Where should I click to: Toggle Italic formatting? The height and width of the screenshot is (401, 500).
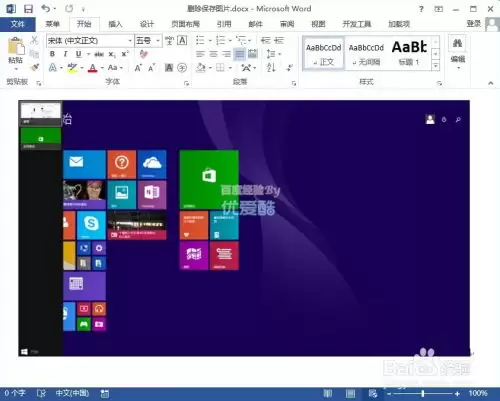point(65,54)
